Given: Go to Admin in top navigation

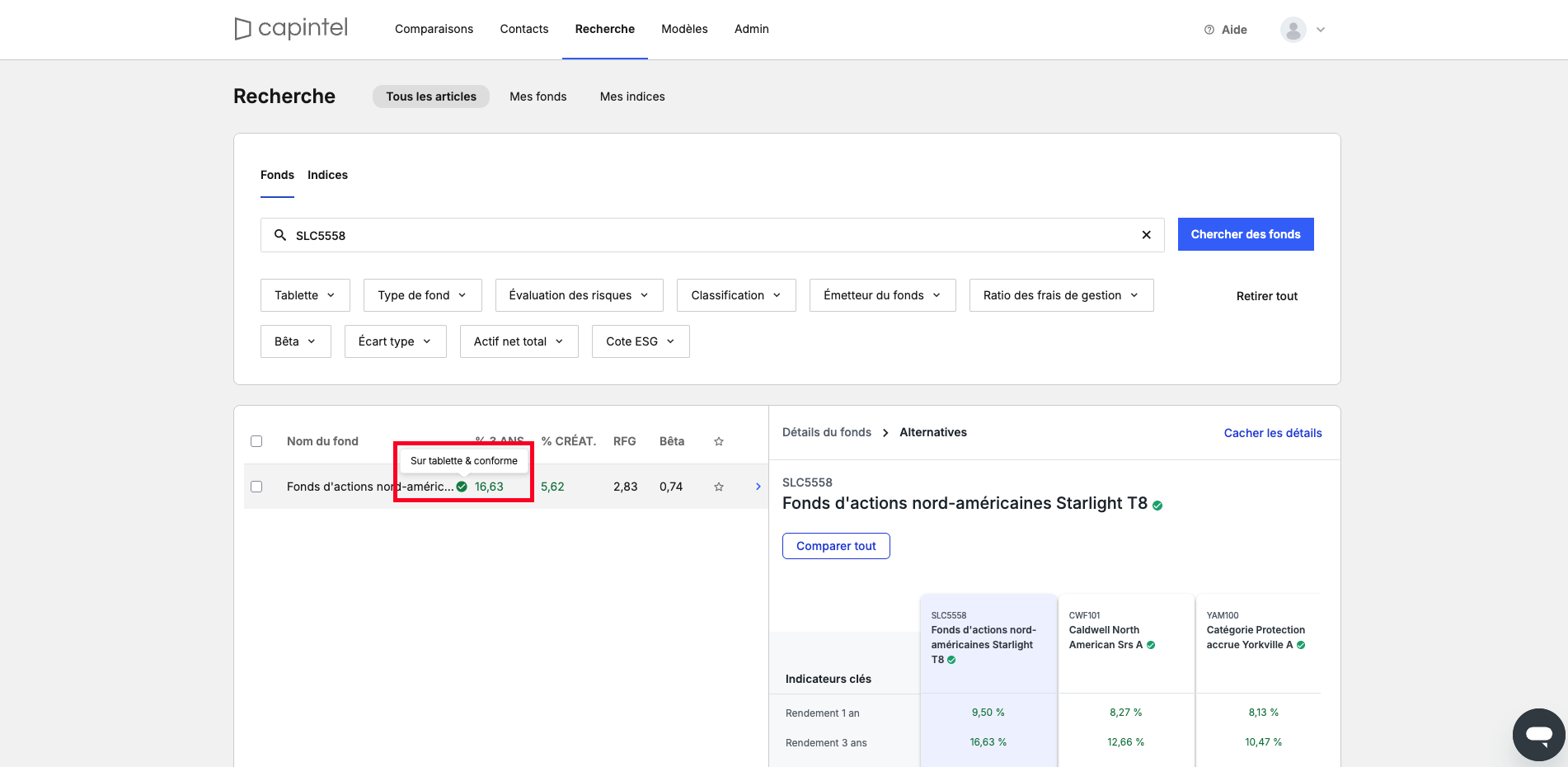Looking at the screenshot, I should tap(752, 29).
